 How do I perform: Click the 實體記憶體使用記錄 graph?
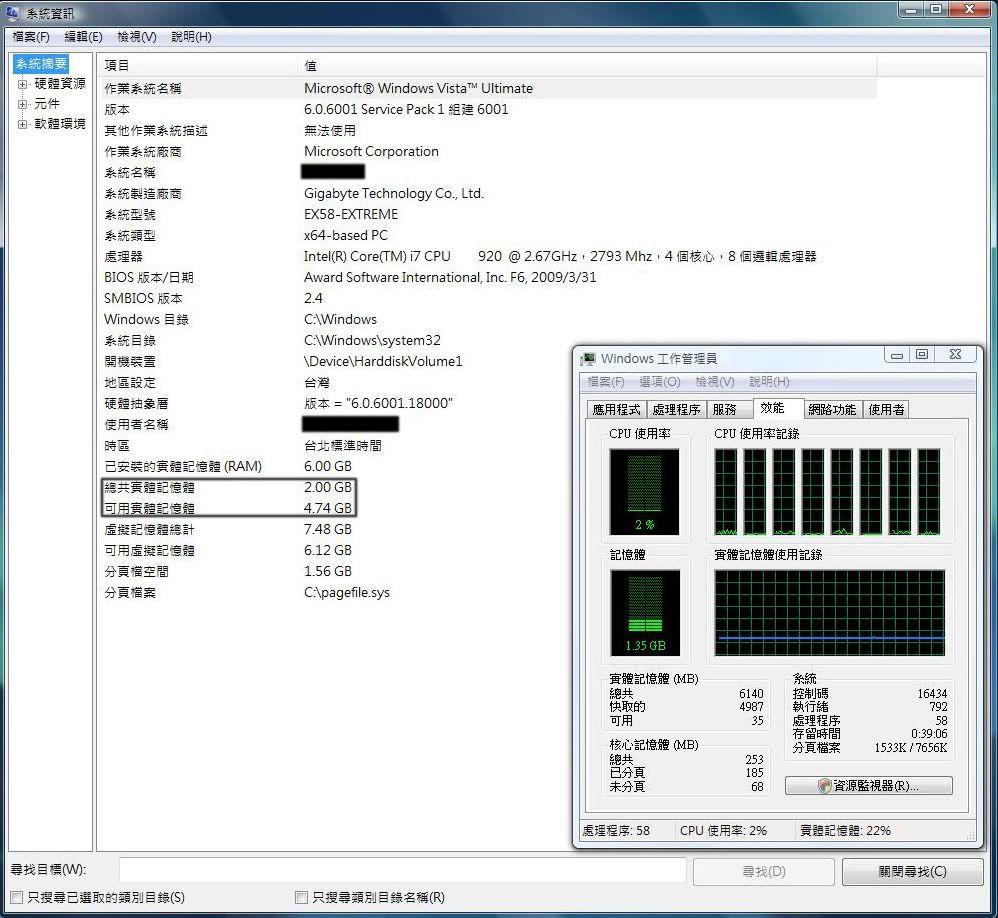click(829, 612)
